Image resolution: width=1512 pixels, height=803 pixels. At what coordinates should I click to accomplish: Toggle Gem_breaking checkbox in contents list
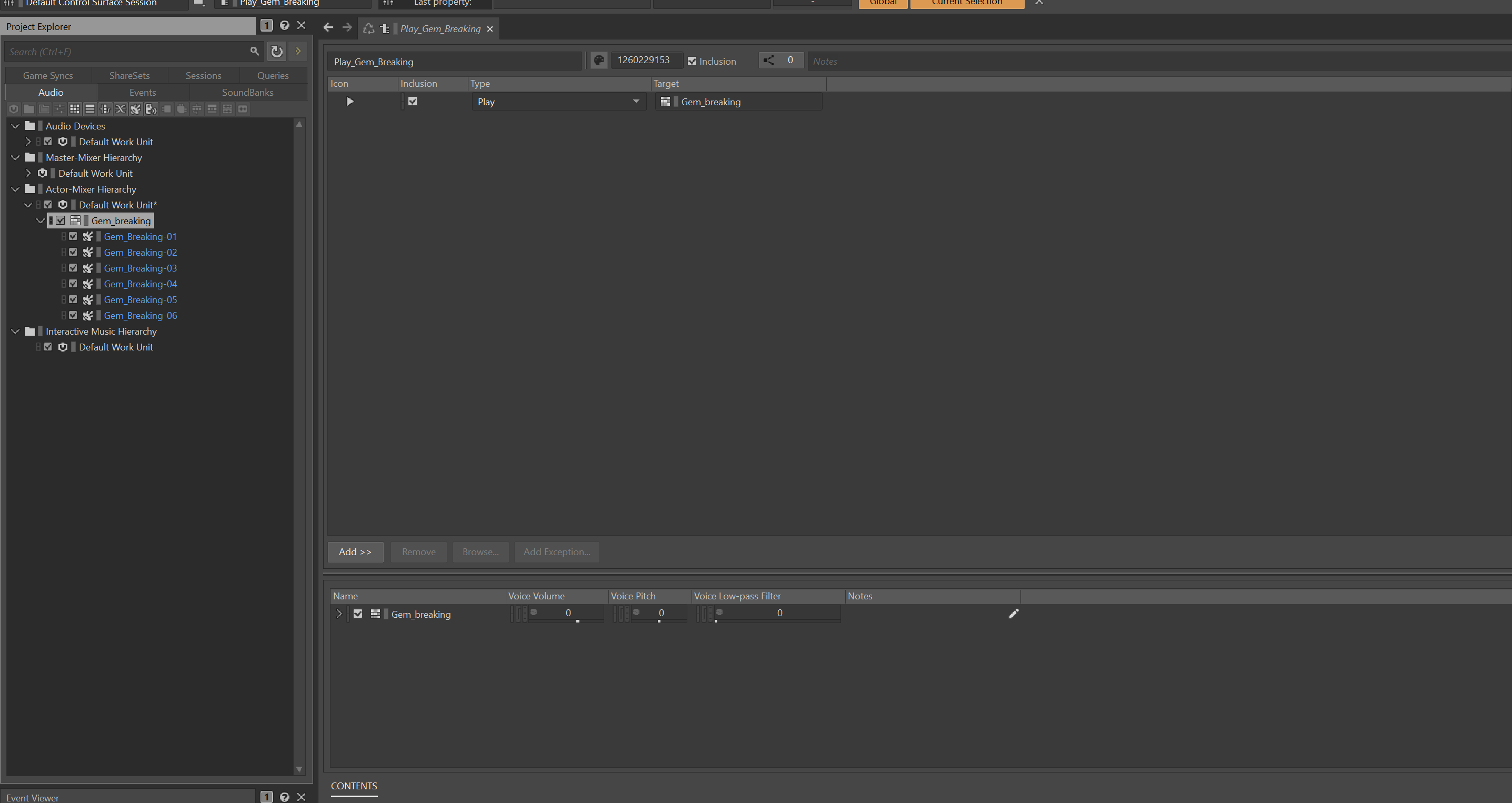pyautogui.click(x=358, y=614)
